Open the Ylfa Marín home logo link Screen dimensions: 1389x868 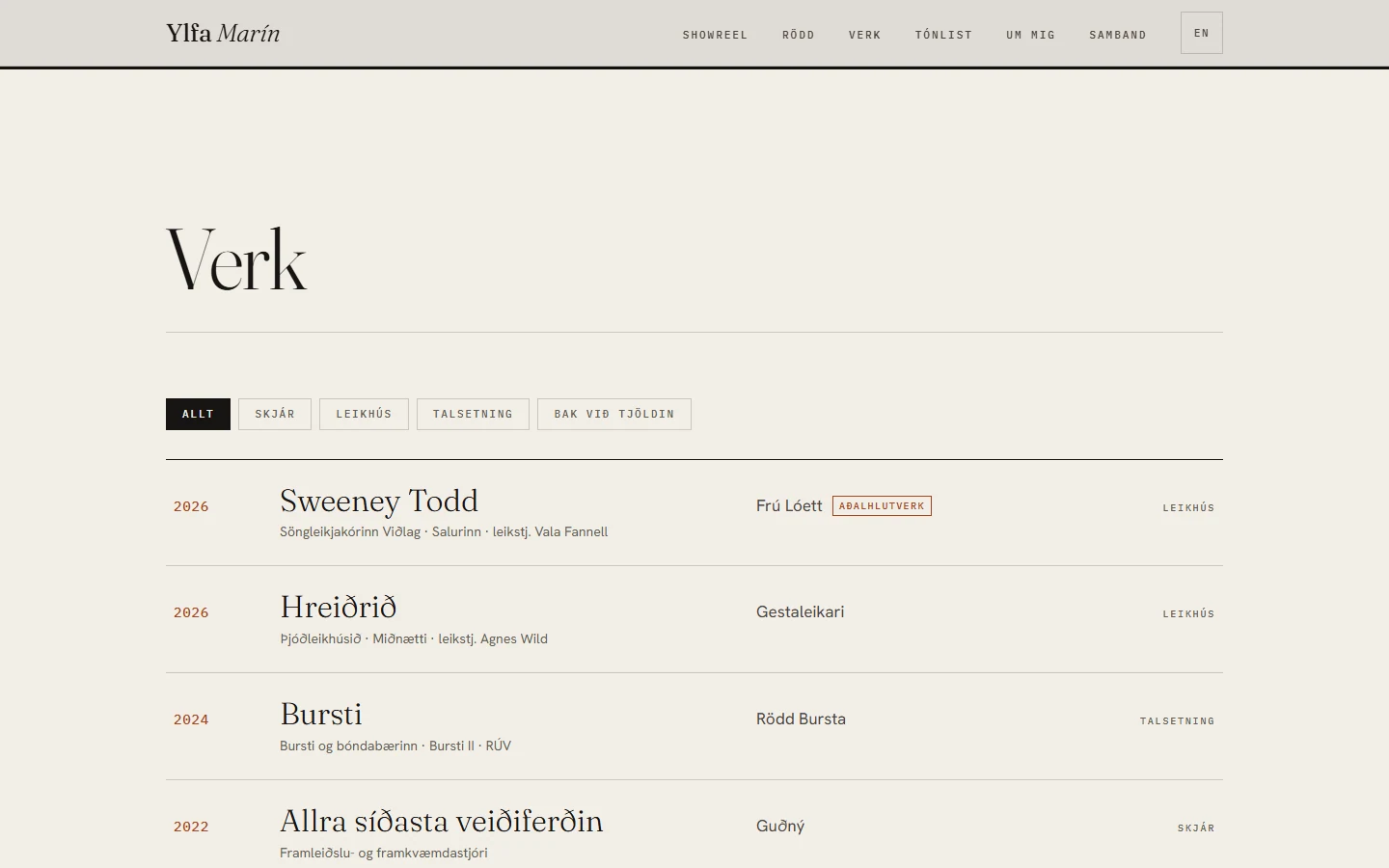(x=223, y=34)
